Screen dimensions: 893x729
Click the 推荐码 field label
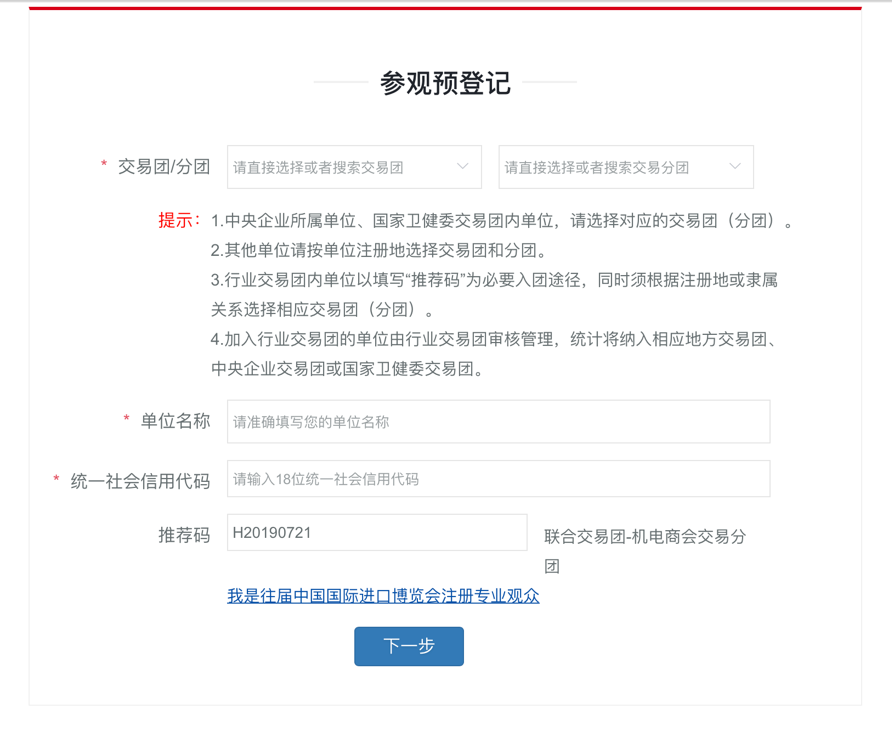coord(185,535)
